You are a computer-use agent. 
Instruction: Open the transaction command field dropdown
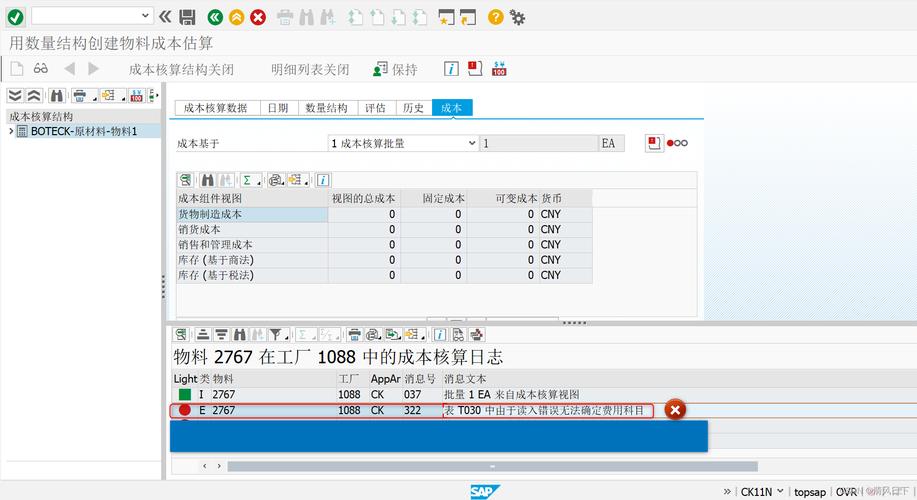click(x=146, y=16)
